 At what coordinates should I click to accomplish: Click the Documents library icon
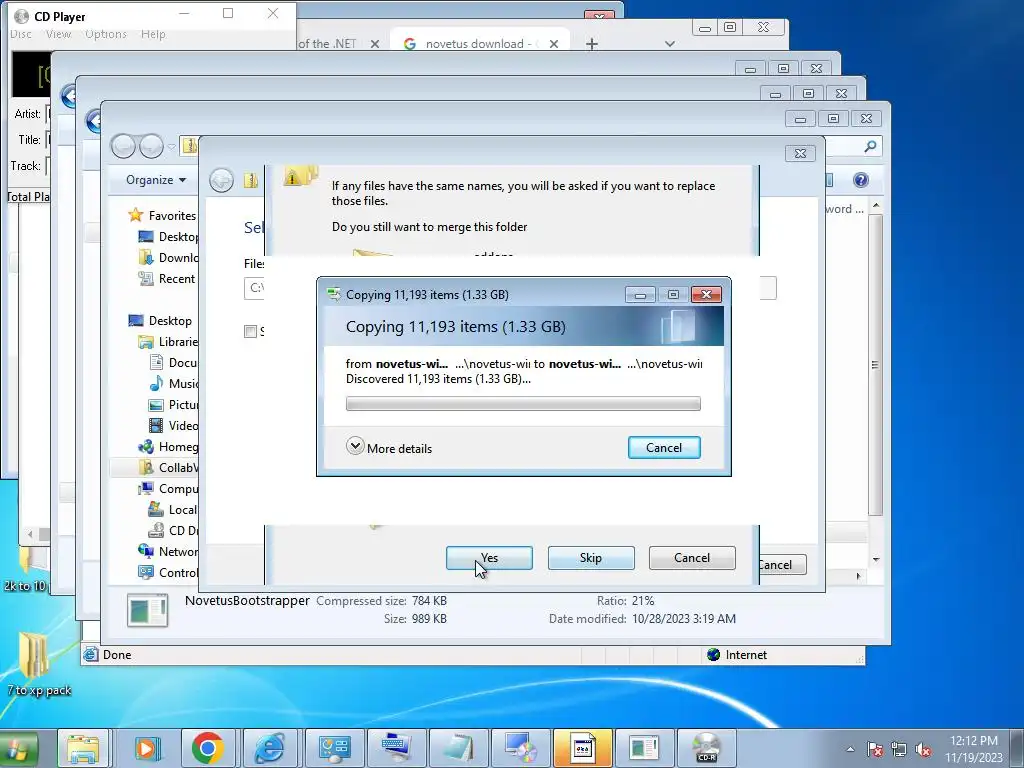[156, 362]
